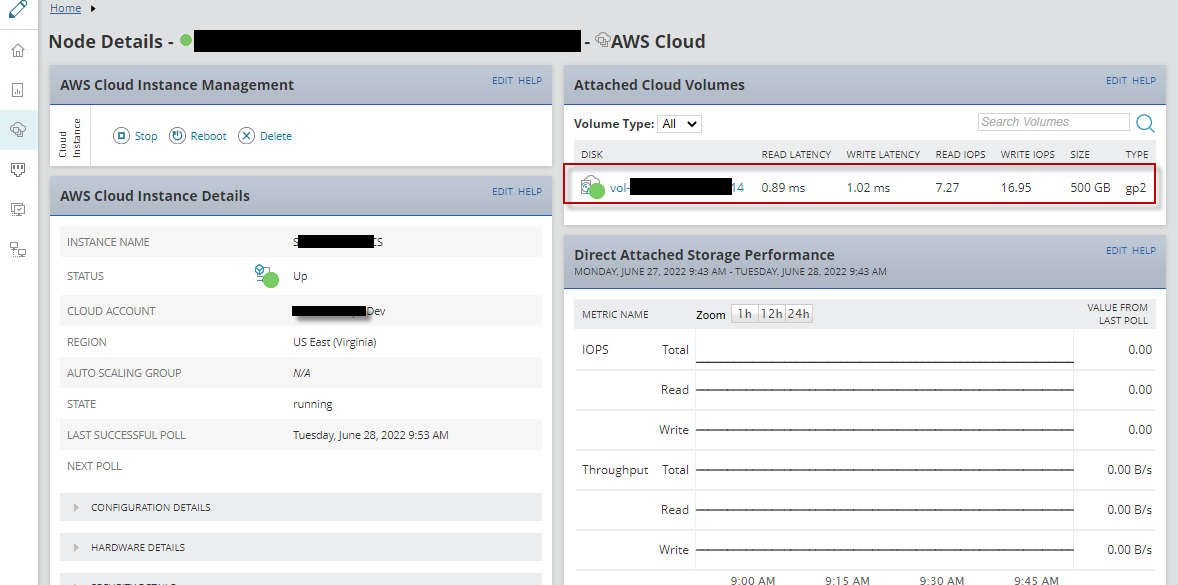Set chart zoom to 24h

tap(798, 314)
